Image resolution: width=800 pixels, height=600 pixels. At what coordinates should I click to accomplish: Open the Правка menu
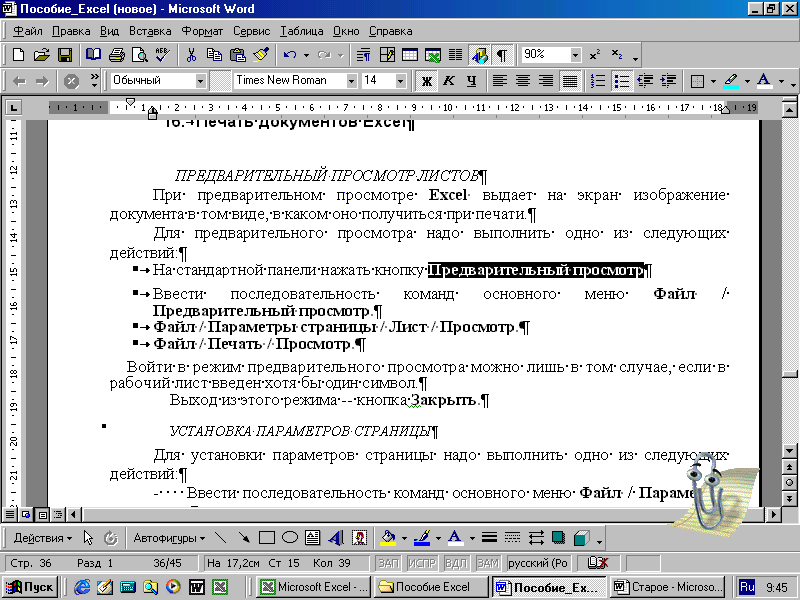click(71, 31)
